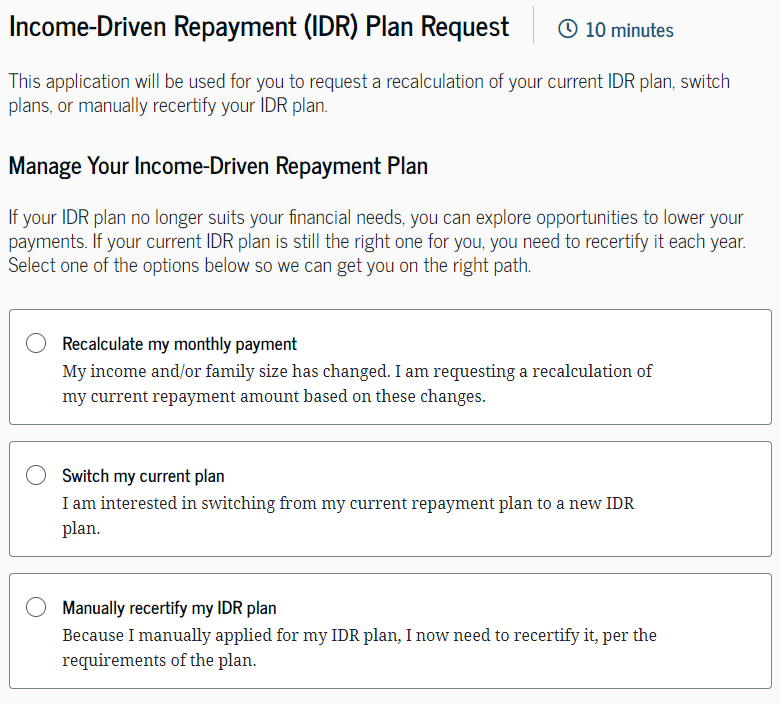This screenshot has height=704, width=780.
Task: Click the "Manually recertify my IDR plan" label
Action: [x=169, y=608]
